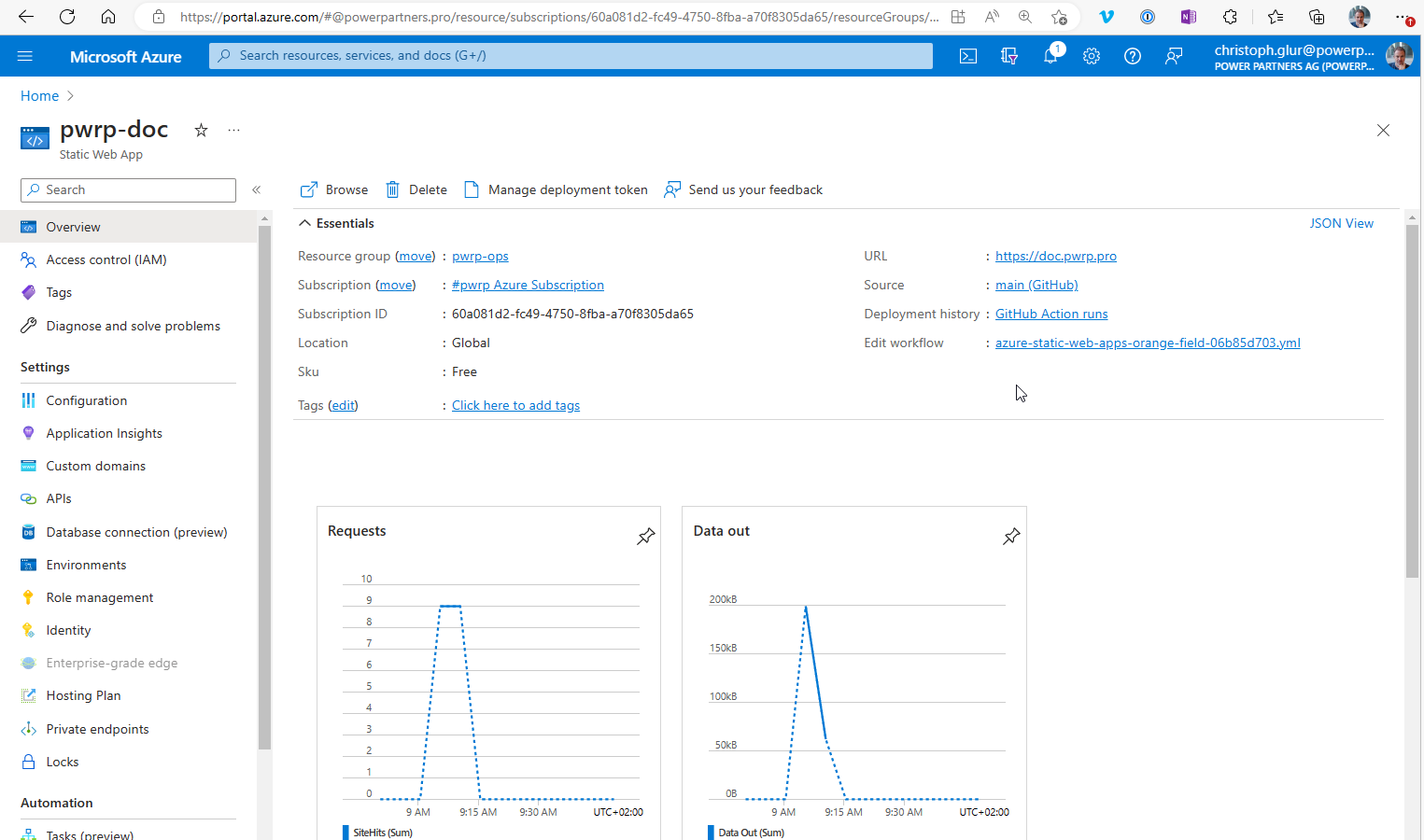Open the portal hamburger menu
This screenshot has height=840, width=1424.
25,56
